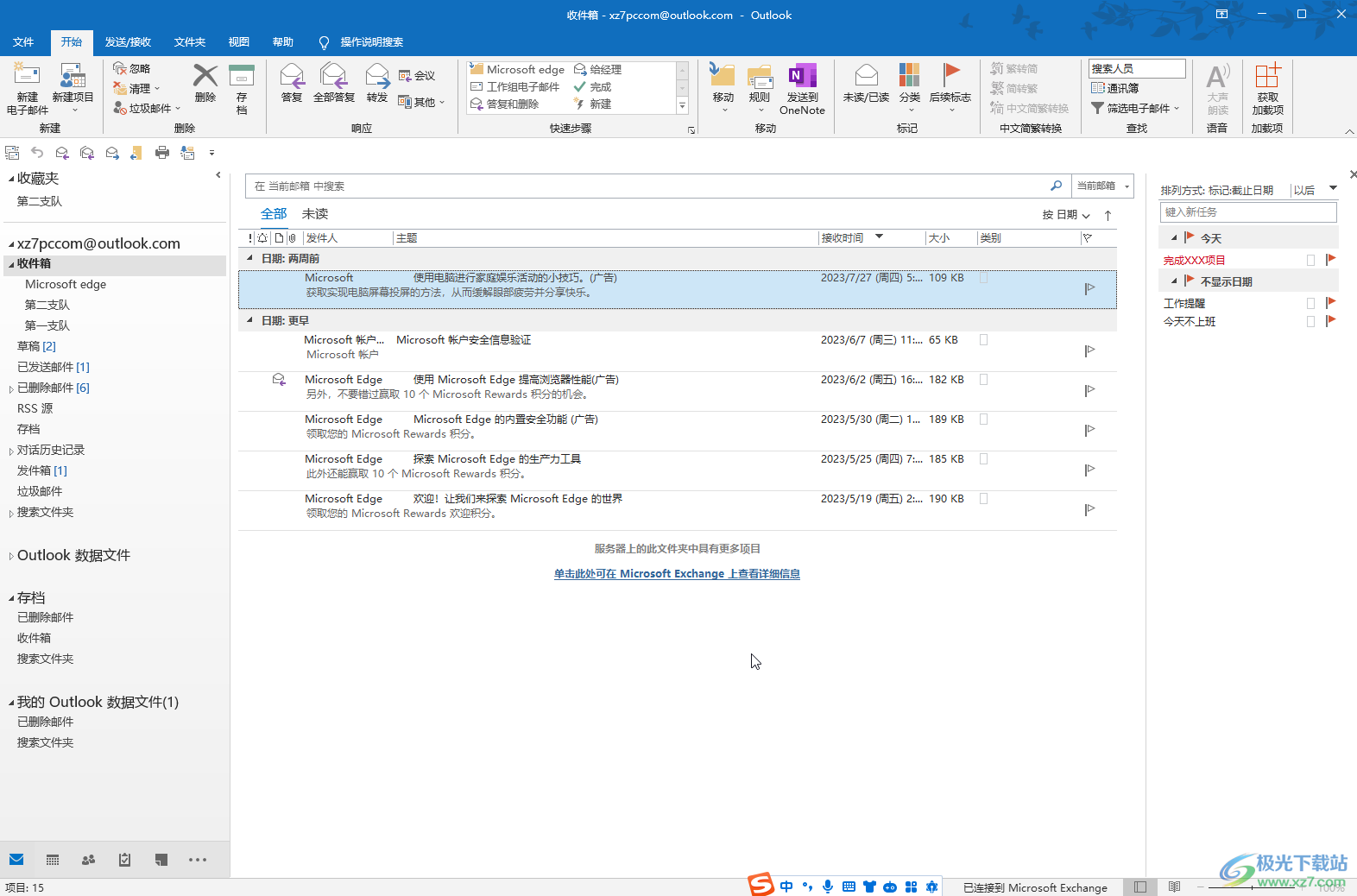Screen dimensions: 1357x896
Task: Switch to People view in navigation bar
Action: click(88, 860)
